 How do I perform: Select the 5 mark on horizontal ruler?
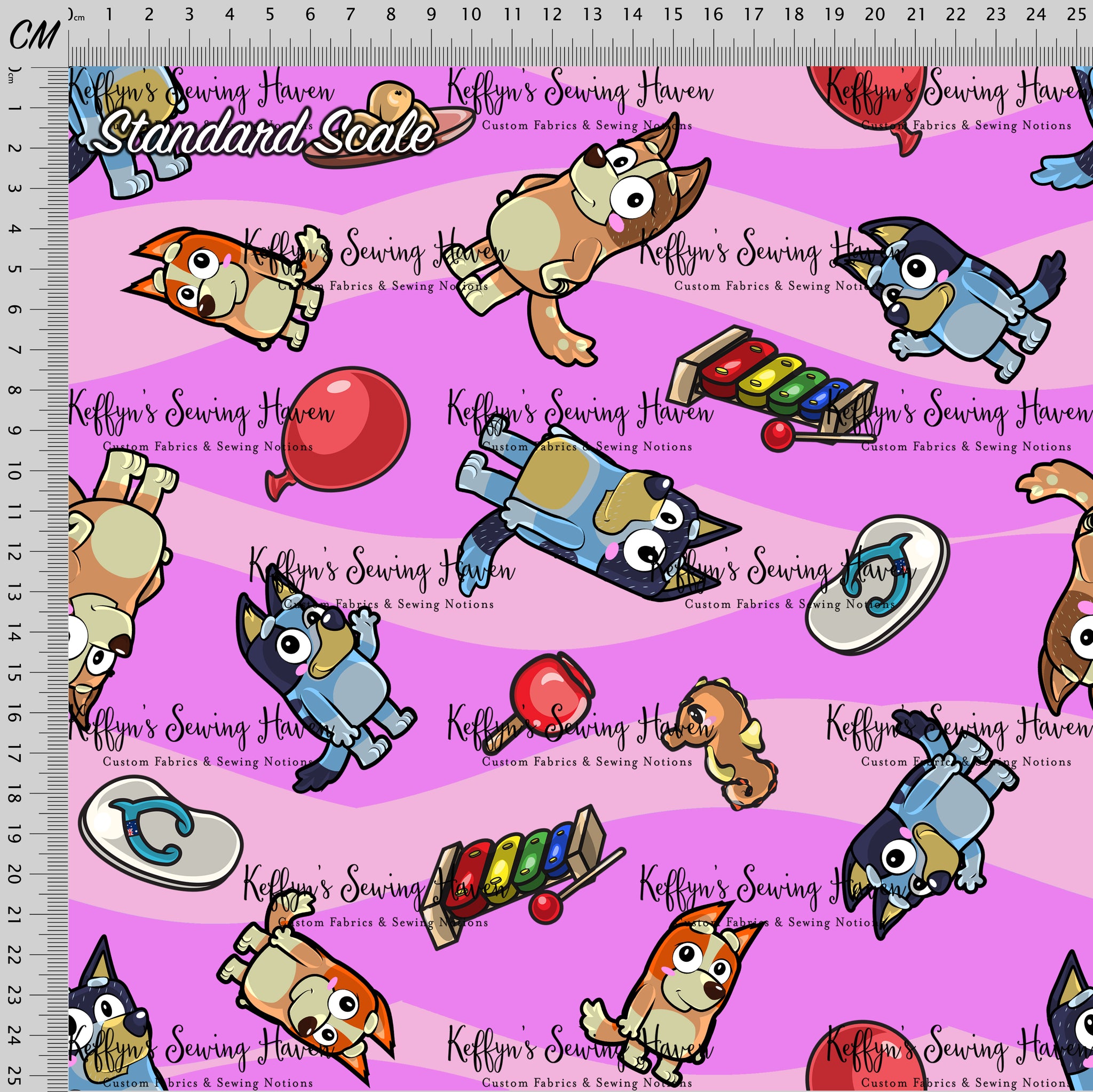click(x=270, y=14)
